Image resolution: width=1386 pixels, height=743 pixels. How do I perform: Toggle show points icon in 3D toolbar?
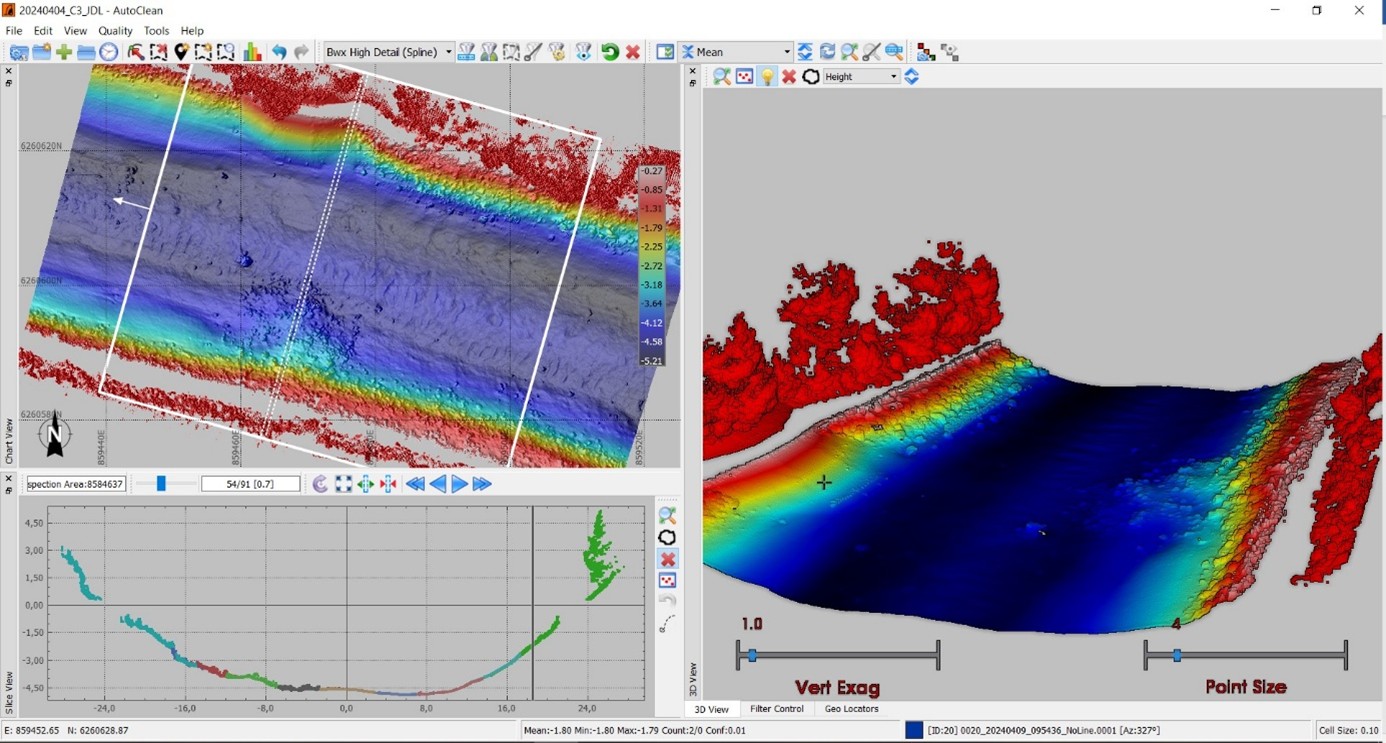(744, 77)
